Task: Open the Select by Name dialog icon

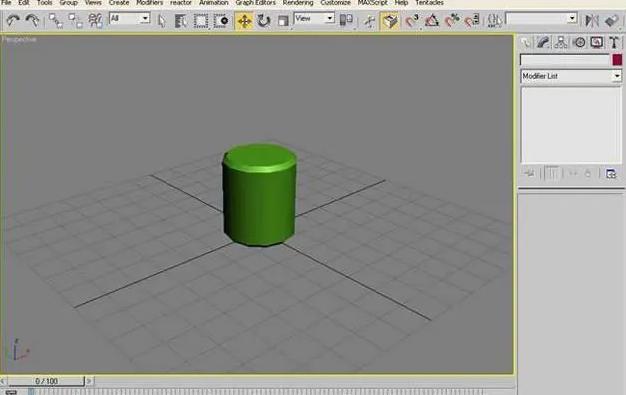Action: [x=181, y=21]
